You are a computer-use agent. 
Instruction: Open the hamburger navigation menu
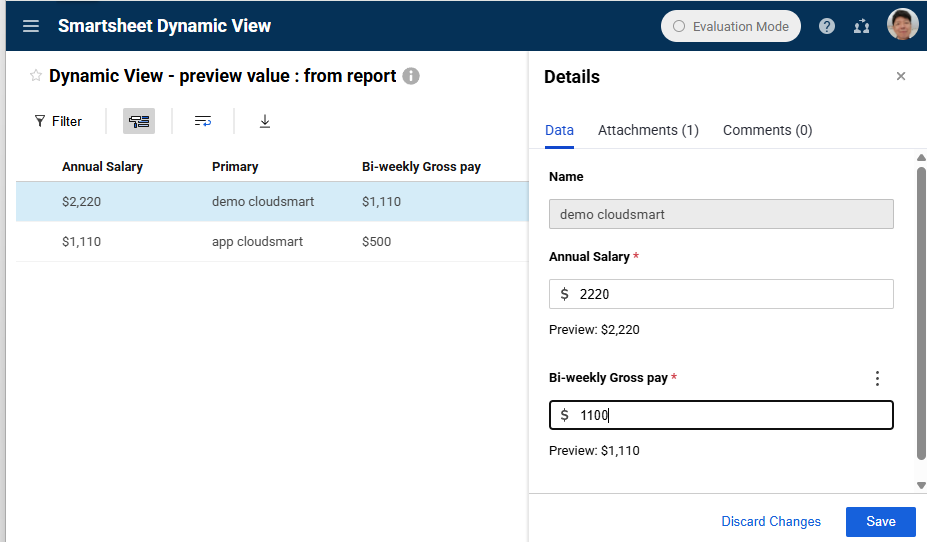coord(31,26)
